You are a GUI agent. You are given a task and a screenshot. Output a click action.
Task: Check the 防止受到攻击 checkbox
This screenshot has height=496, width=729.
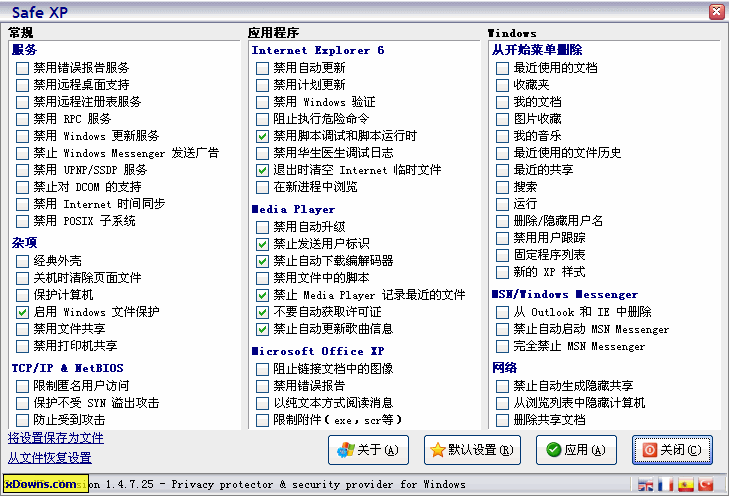[x=22, y=420]
